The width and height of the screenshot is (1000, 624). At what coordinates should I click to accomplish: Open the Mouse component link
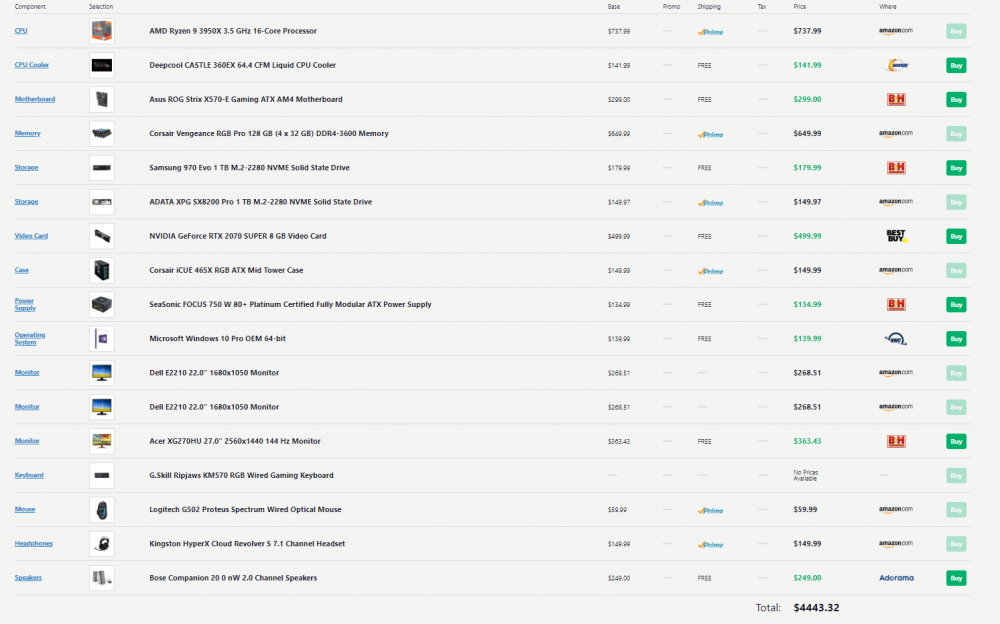(25, 509)
